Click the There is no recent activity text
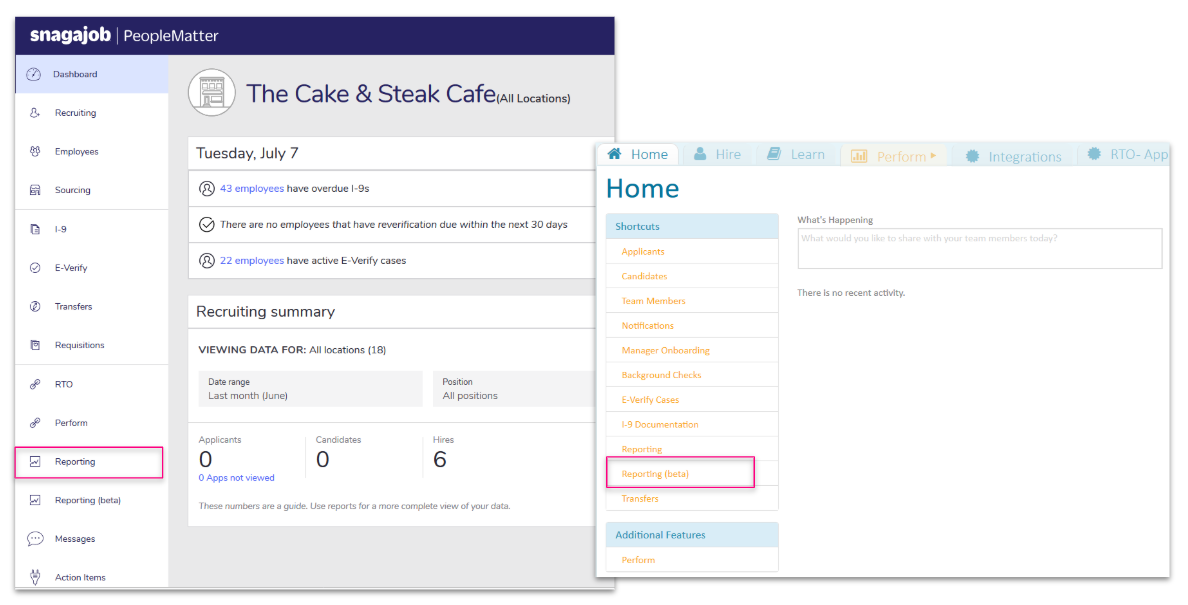1188x605 pixels. [851, 292]
